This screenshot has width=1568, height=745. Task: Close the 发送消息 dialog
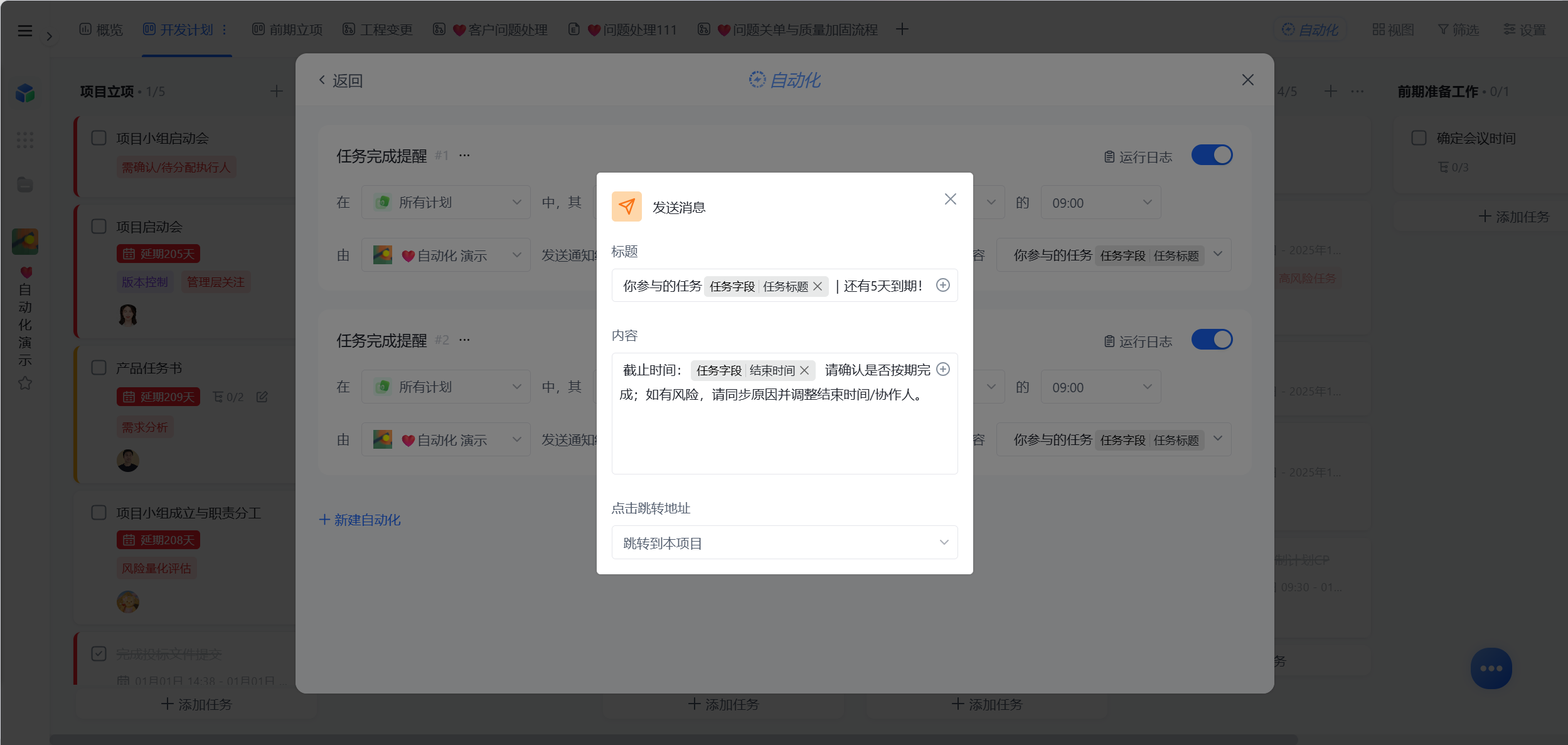click(951, 199)
